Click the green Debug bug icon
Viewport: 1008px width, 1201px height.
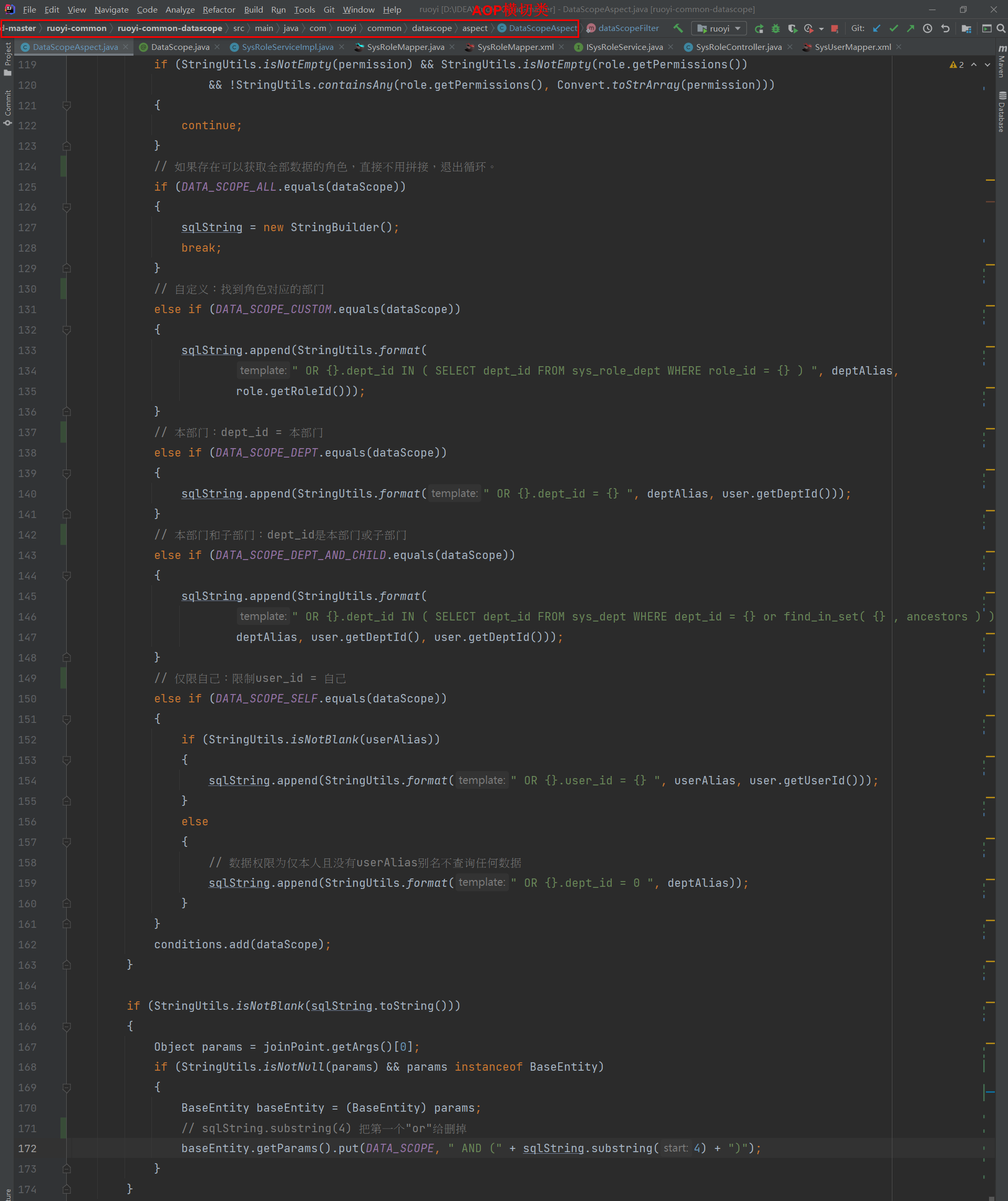point(776,28)
